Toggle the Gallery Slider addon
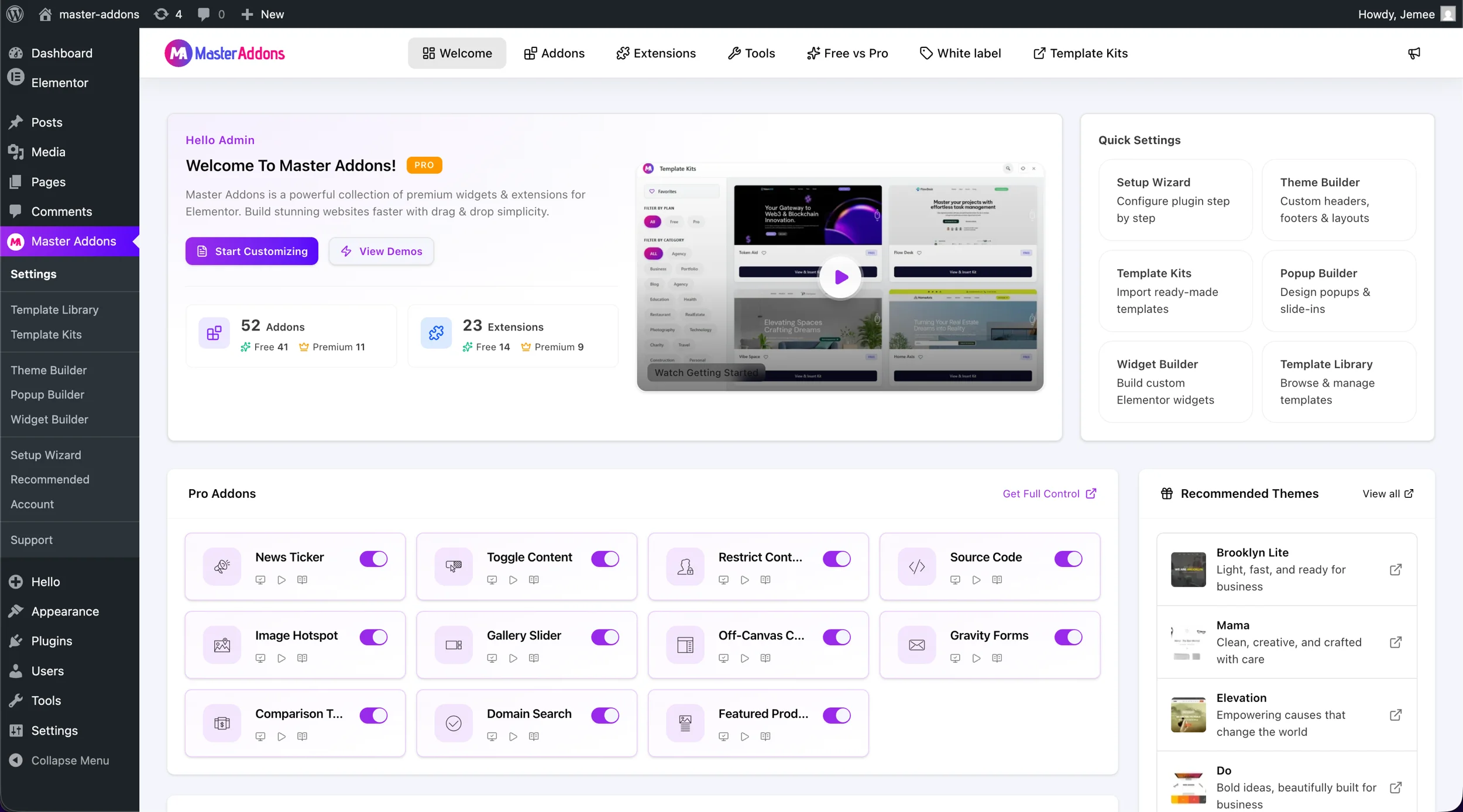This screenshot has width=1463, height=812. pos(605,637)
